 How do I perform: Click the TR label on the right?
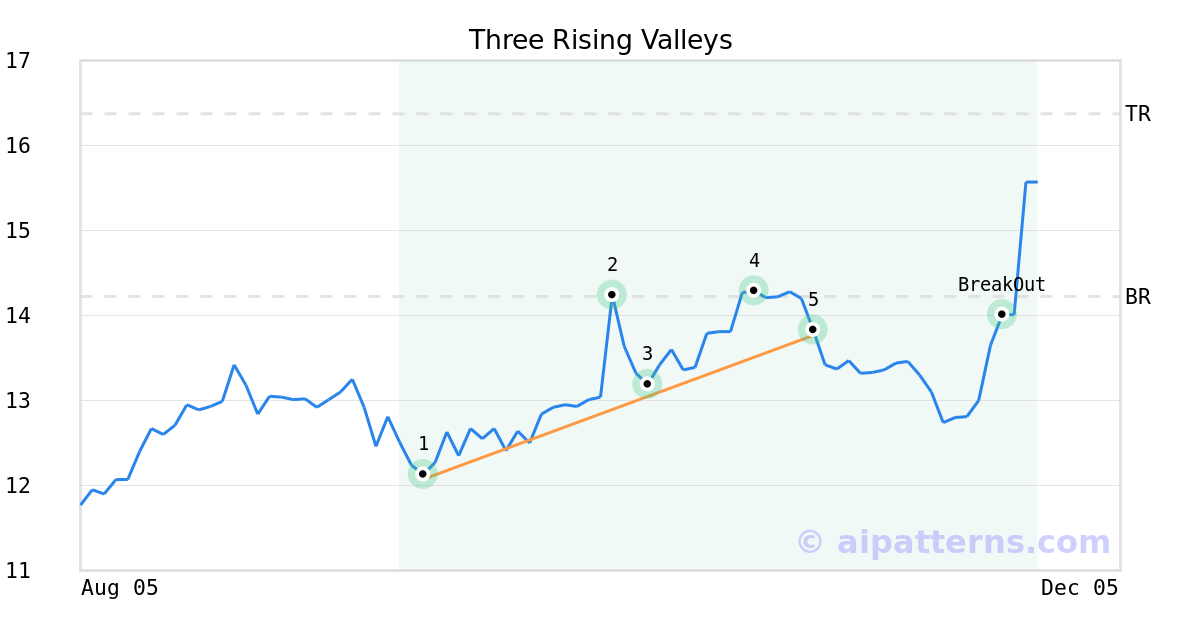(1137, 114)
